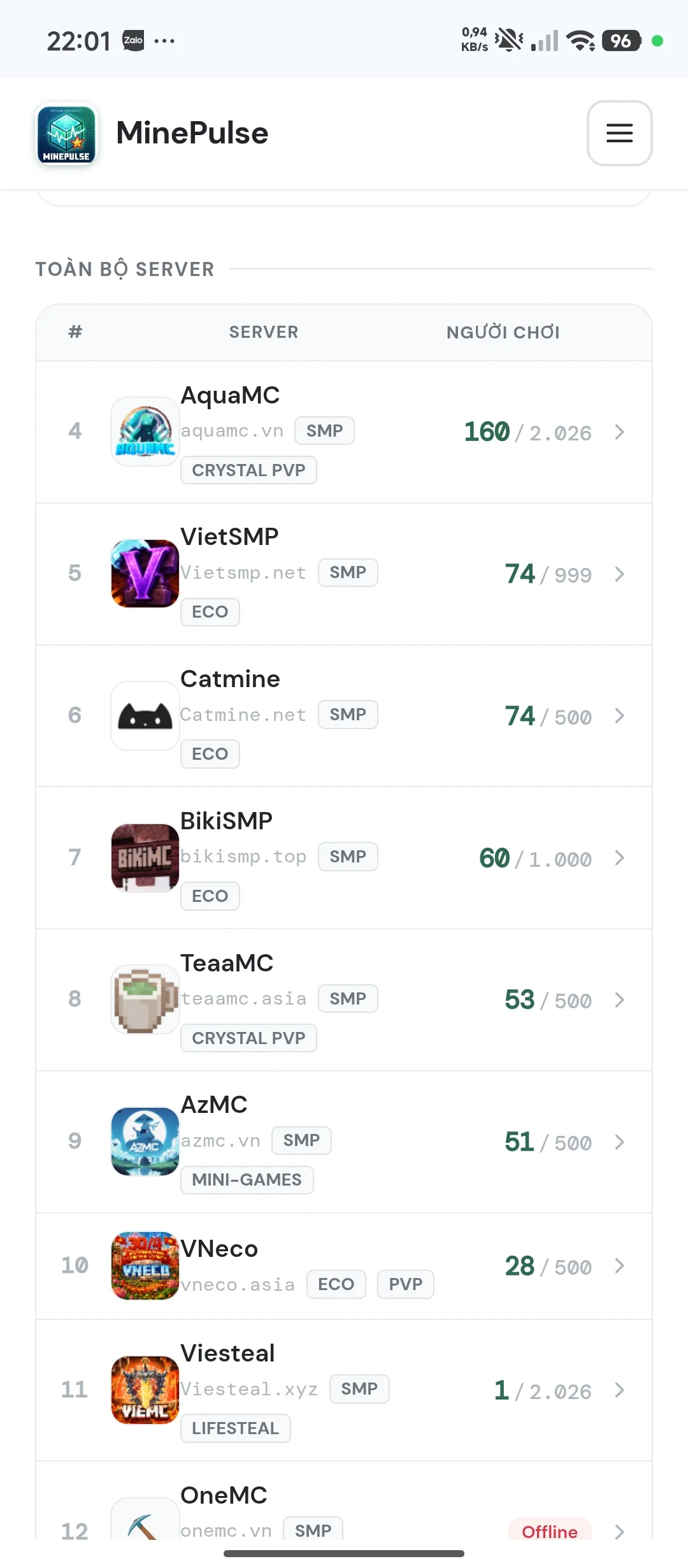
Task: Select the LIFESTEAL tag under Viesteal
Action: 235,1428
